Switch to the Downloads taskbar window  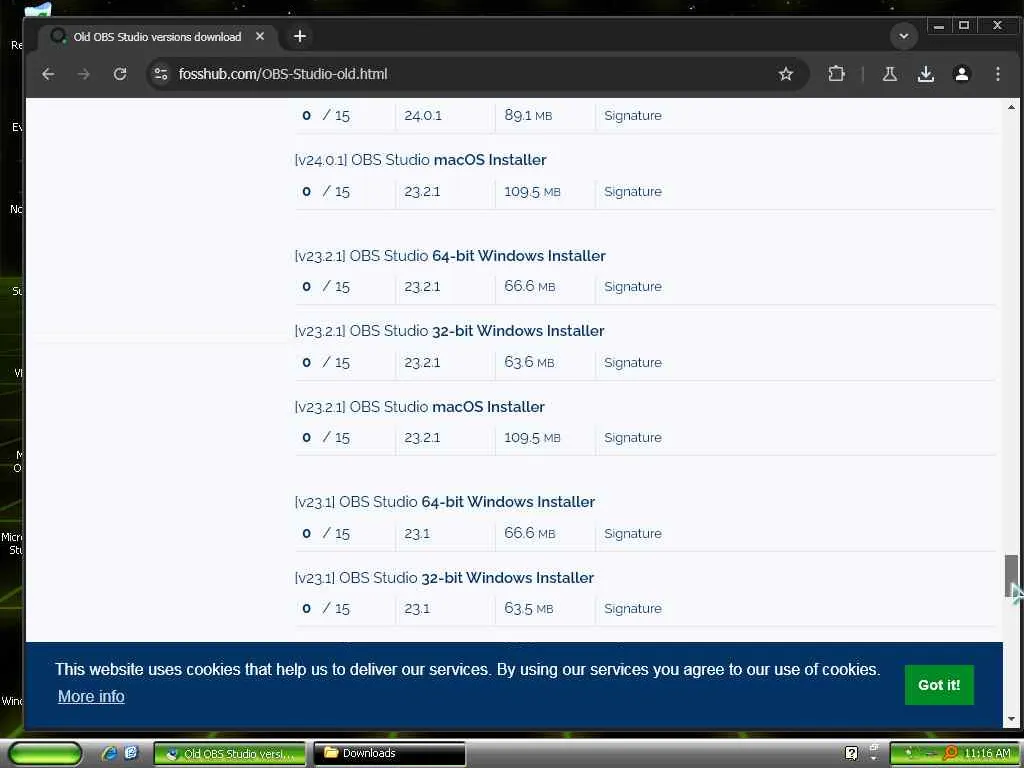tap(389, 754)
